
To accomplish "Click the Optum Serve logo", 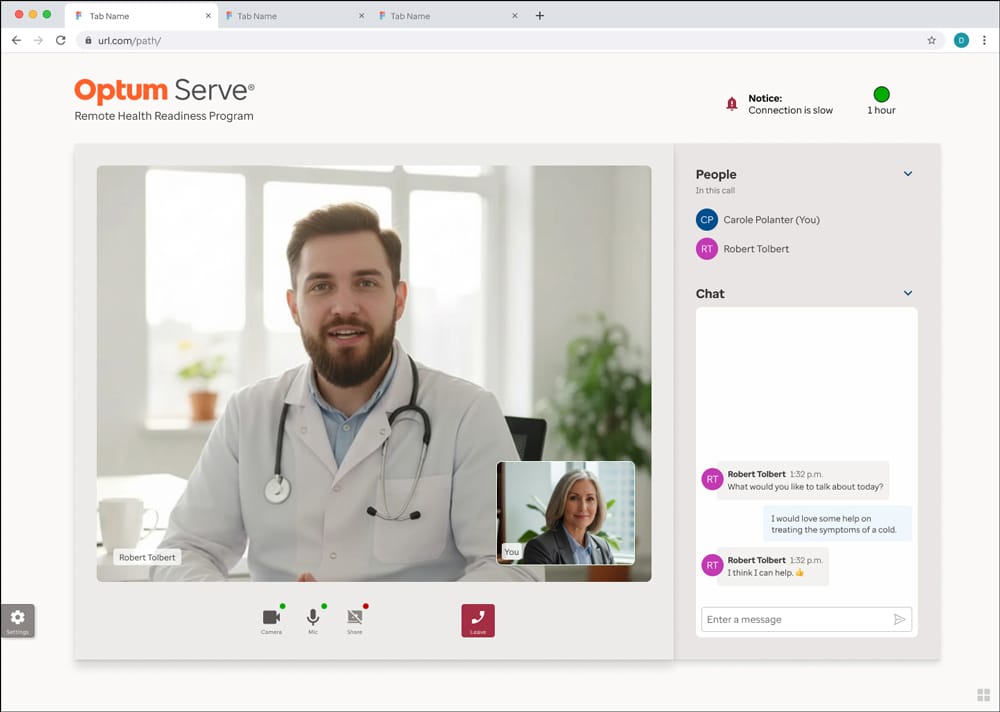I will pyautogui.click(x=164, y=91).
